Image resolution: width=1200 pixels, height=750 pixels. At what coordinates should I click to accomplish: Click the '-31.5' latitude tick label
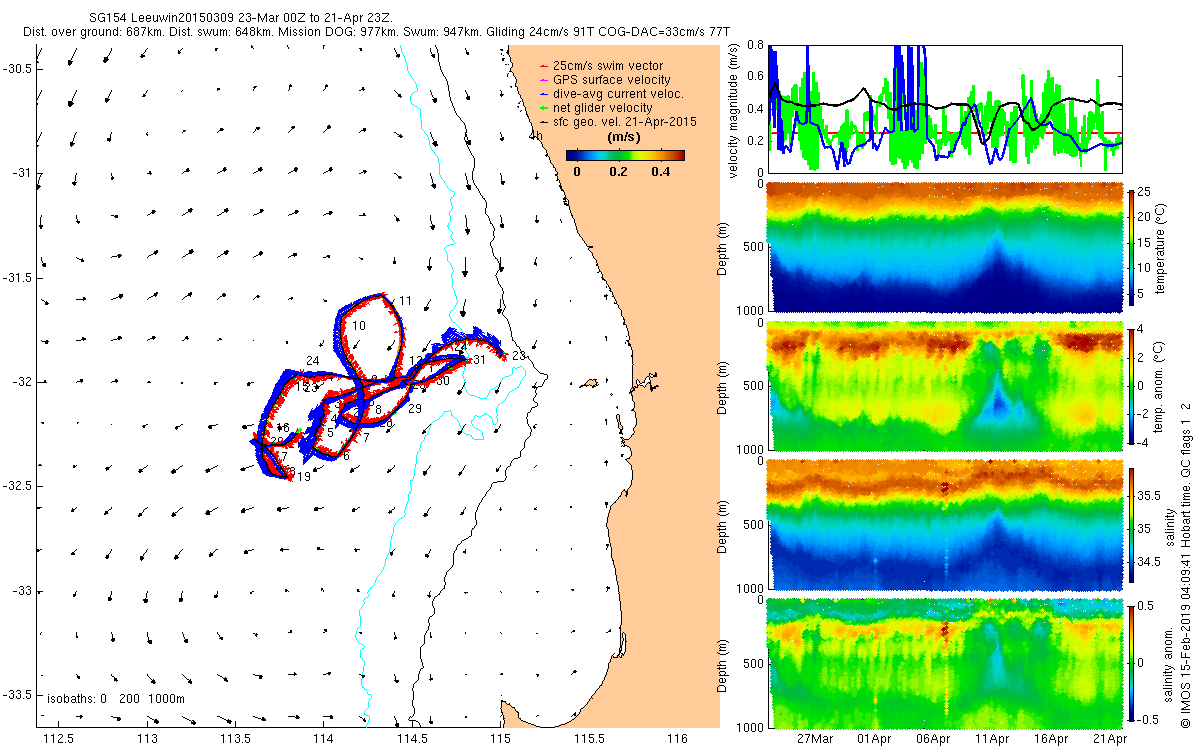pyautogui.click(x=16, y=277)
